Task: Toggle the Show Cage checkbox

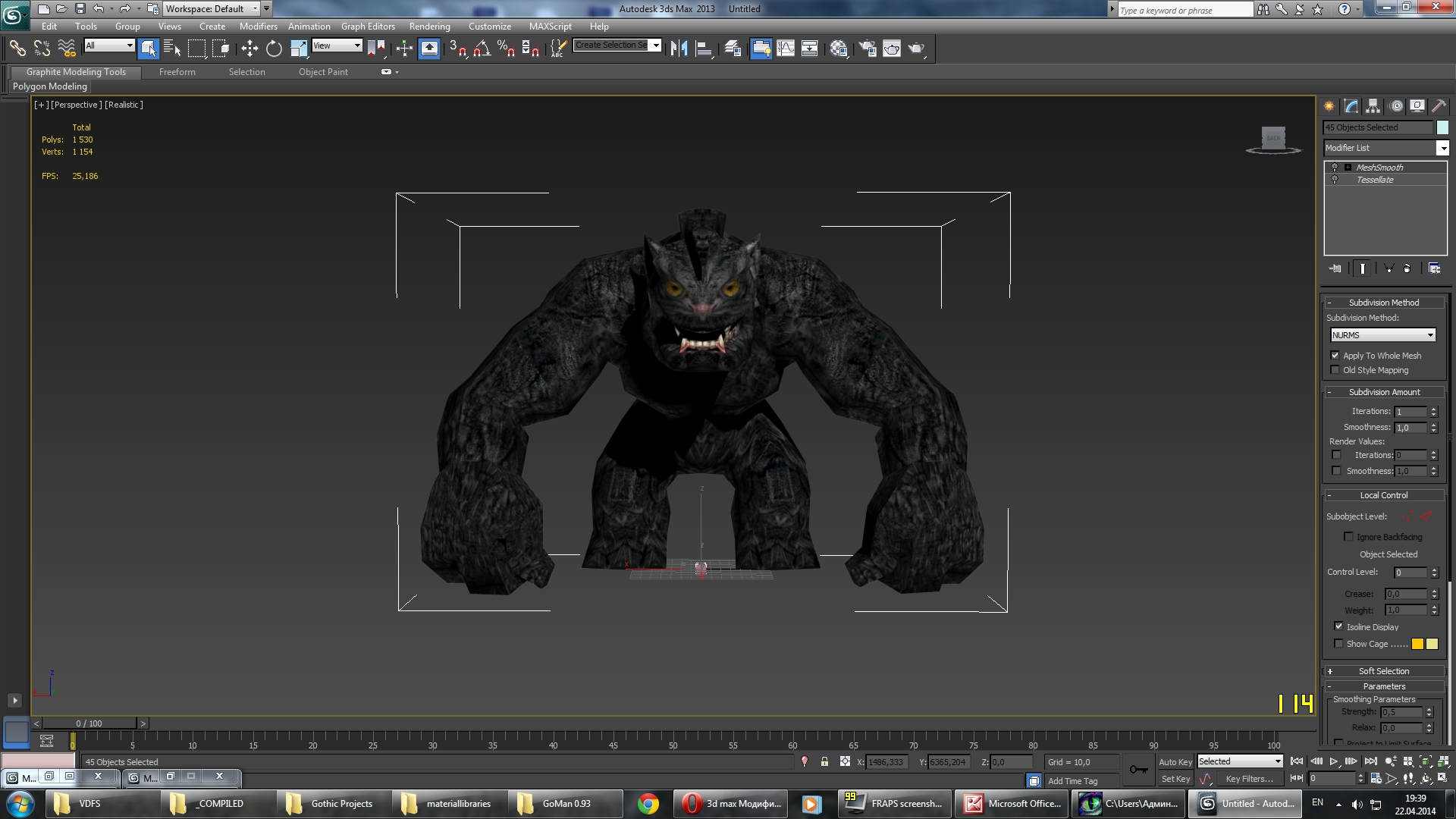Action: (x=1338, y=644)
